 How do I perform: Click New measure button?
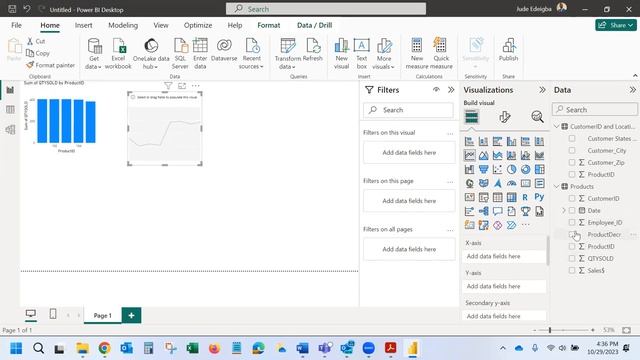[x=417, y=53]
